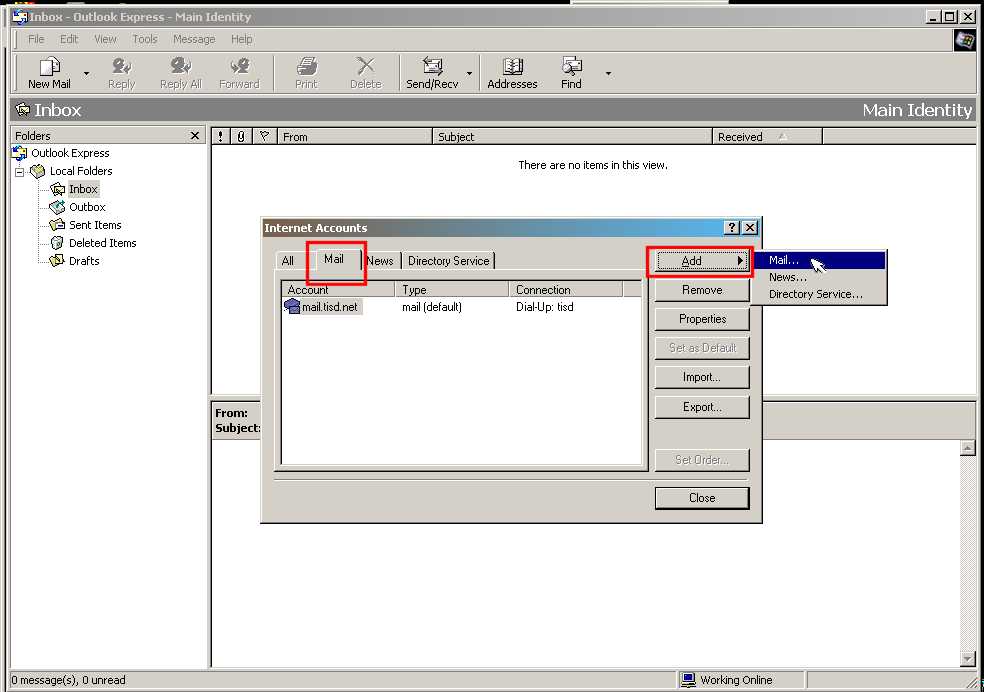Click the Connection column header
Viewport: 984px width, 692px height.
pyautogui.click(x=565, y=290)
